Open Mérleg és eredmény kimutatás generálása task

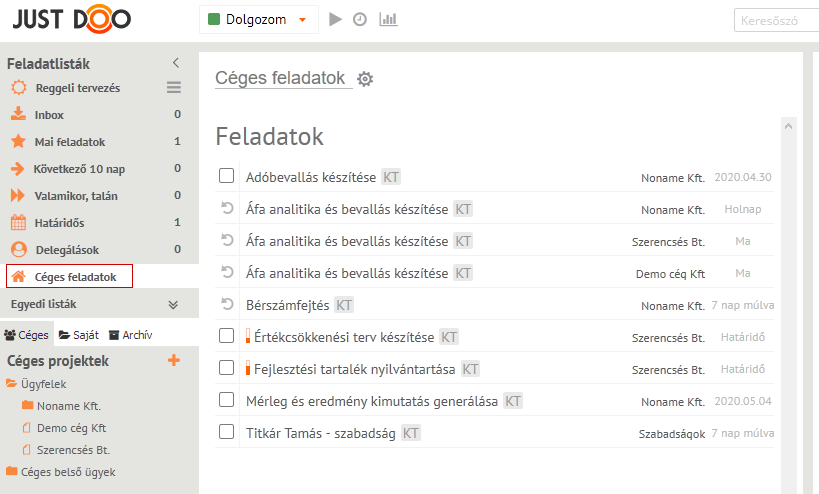point(372,401)
